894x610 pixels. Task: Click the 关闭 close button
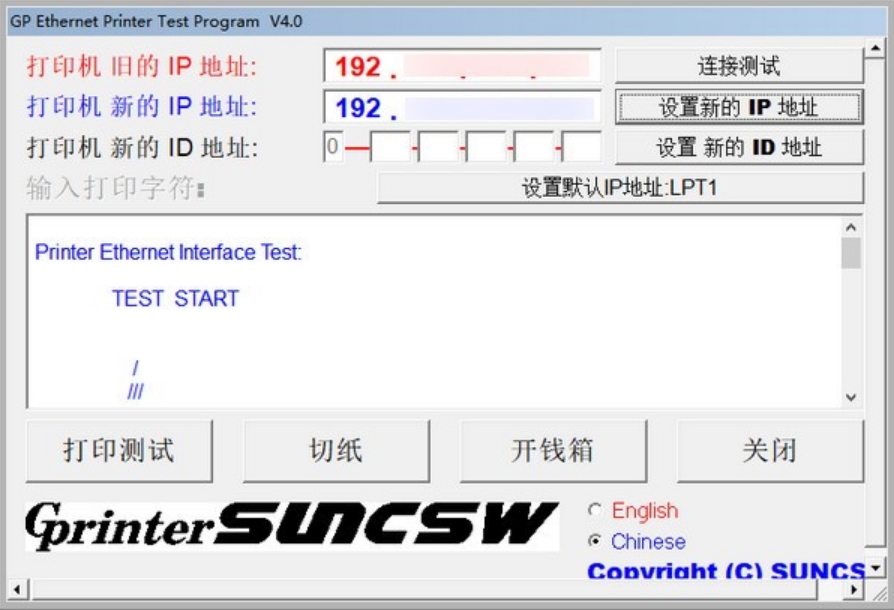click(770, 451)
